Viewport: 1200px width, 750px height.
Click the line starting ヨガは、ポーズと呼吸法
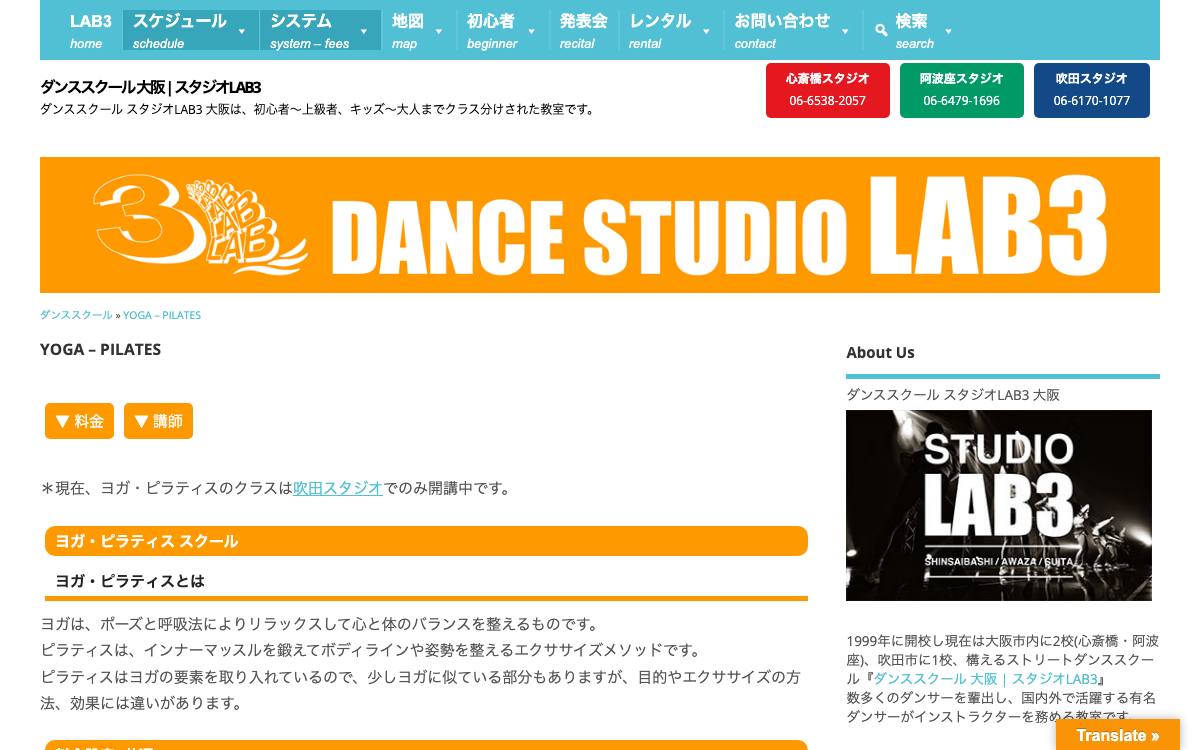click(x=320, y=624)
